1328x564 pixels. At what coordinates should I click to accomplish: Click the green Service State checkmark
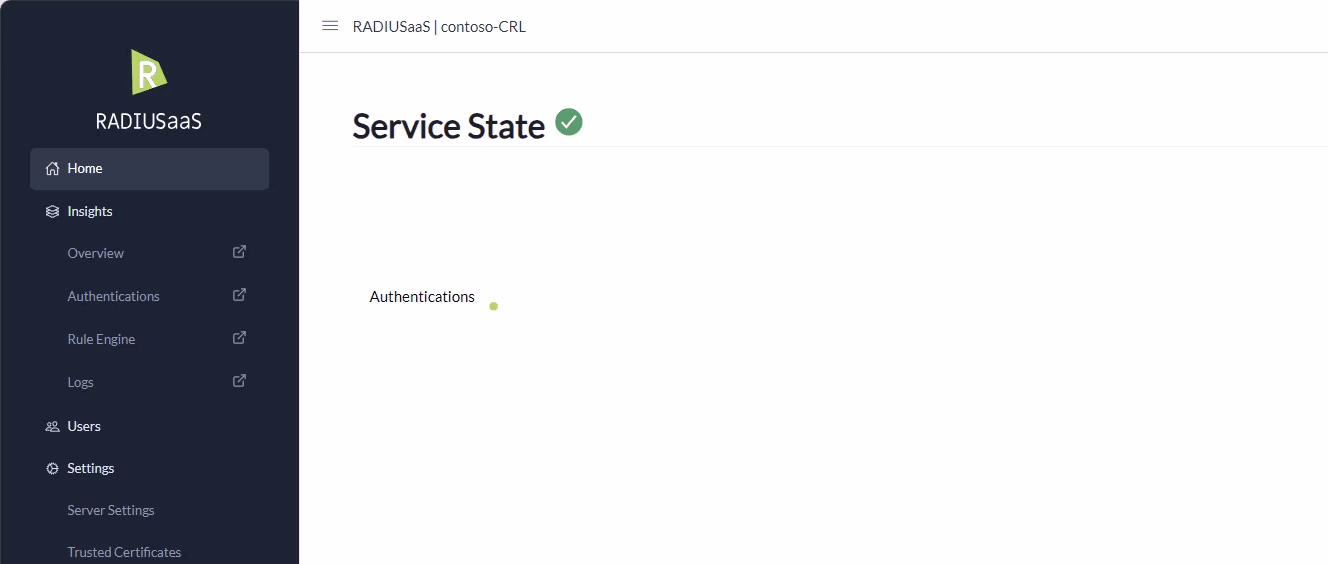569,122
